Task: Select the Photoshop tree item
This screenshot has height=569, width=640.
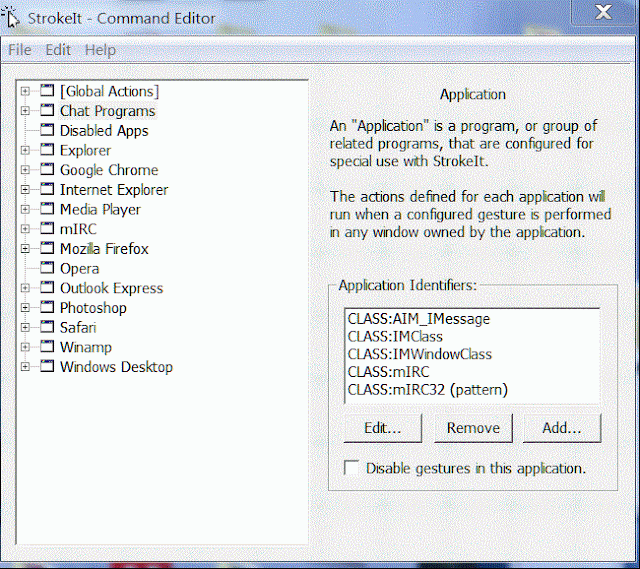Action: [x=93, y=308]
